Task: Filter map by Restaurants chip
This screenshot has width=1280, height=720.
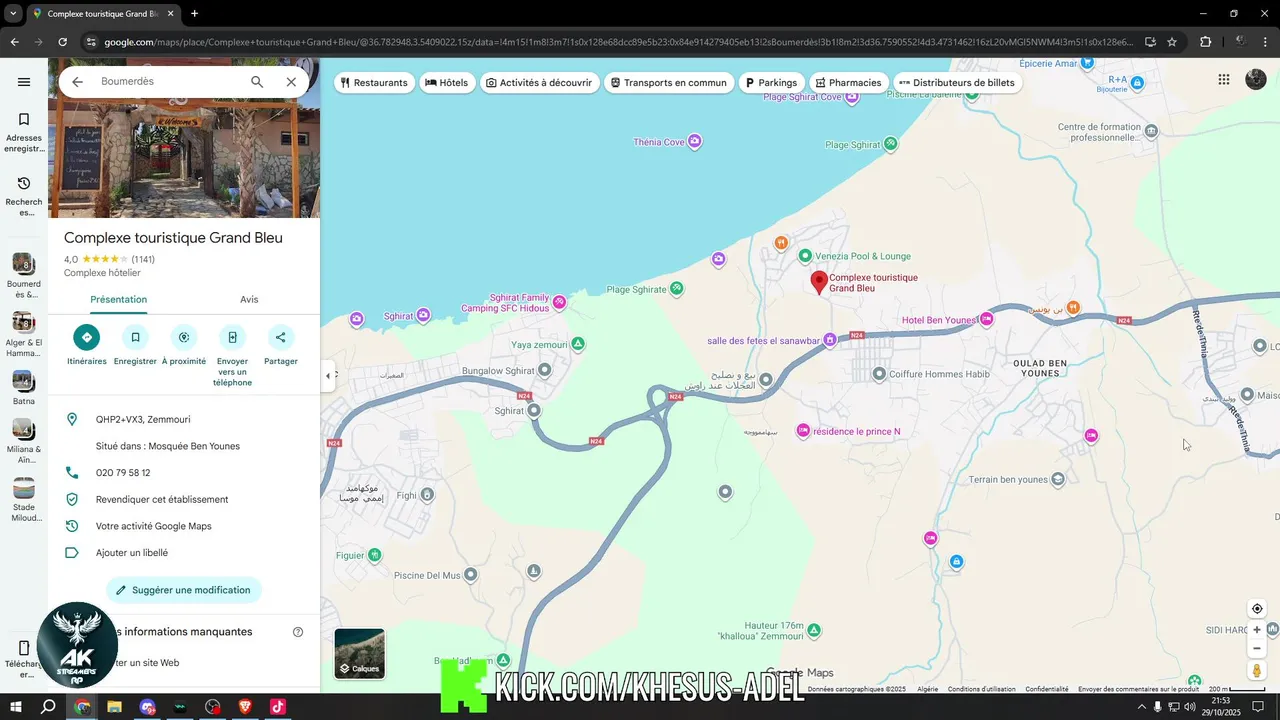Action: [374, 83]
